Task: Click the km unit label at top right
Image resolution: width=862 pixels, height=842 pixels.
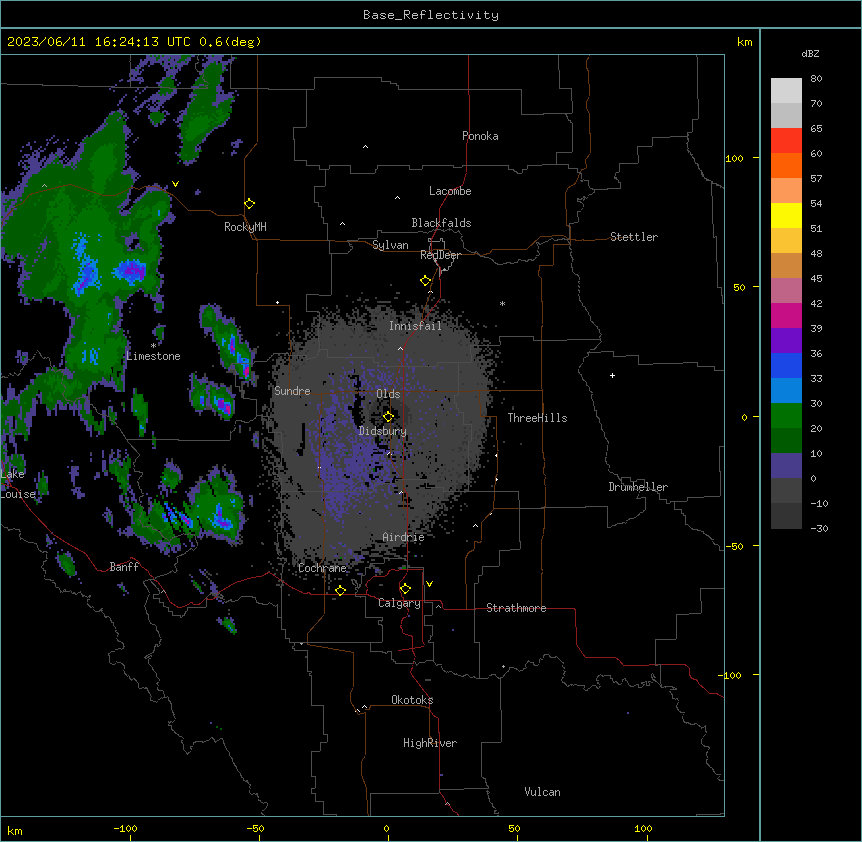Action: (744, 42)
